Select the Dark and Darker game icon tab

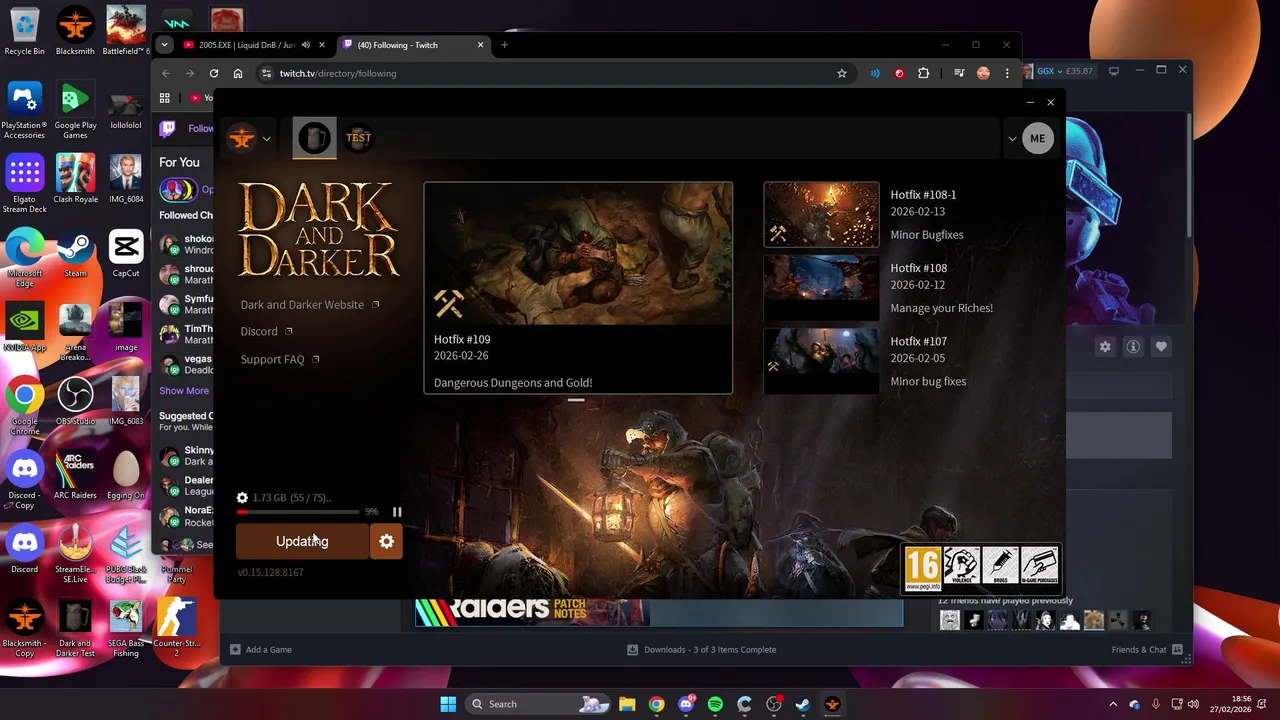pos(315,138)
